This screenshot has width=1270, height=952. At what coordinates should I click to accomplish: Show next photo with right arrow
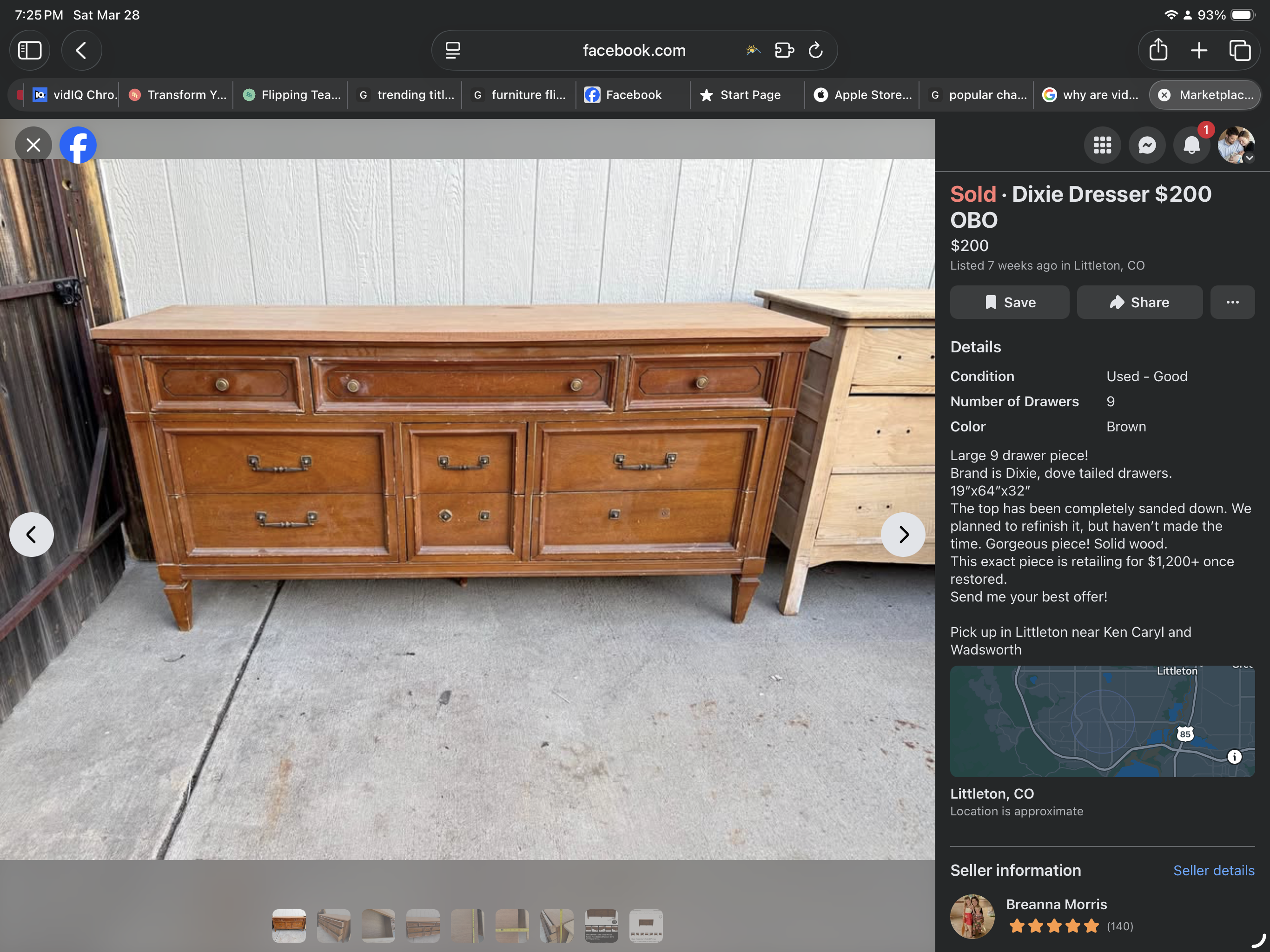tap(903, 535)
